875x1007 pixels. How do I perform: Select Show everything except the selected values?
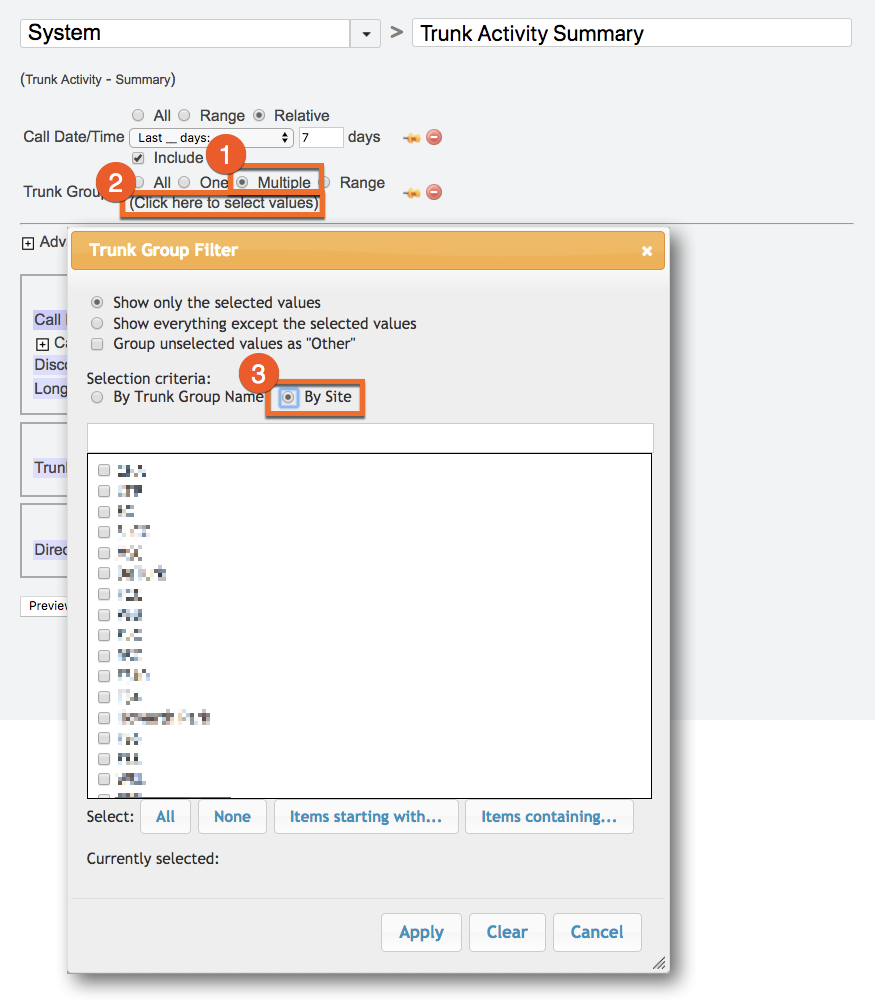(x=97, y=324)
